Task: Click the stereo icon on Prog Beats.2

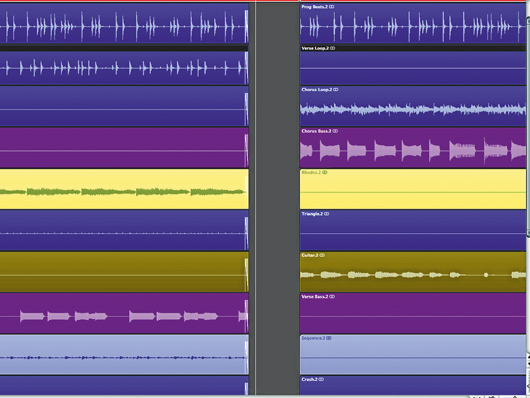Action: point(332,7)
